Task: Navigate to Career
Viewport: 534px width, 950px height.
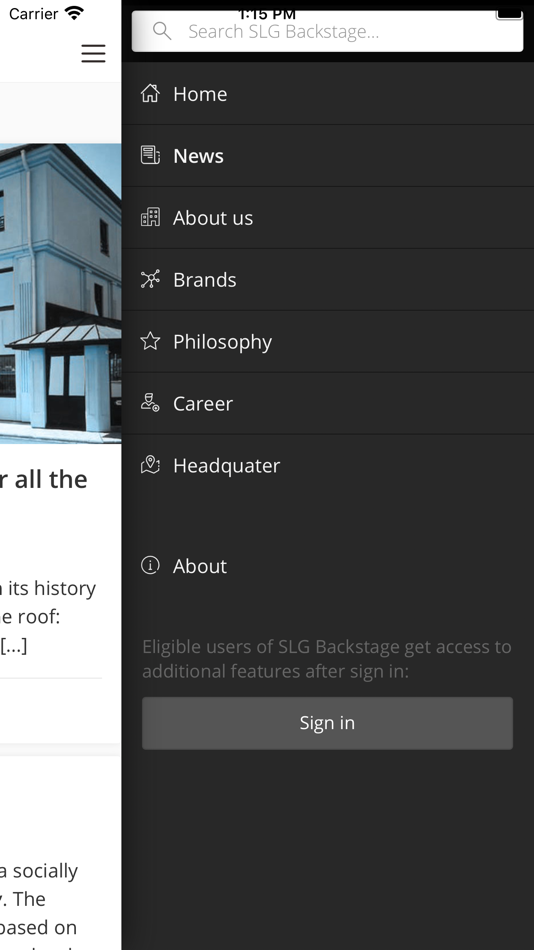Action: click(x=328, y=403)
